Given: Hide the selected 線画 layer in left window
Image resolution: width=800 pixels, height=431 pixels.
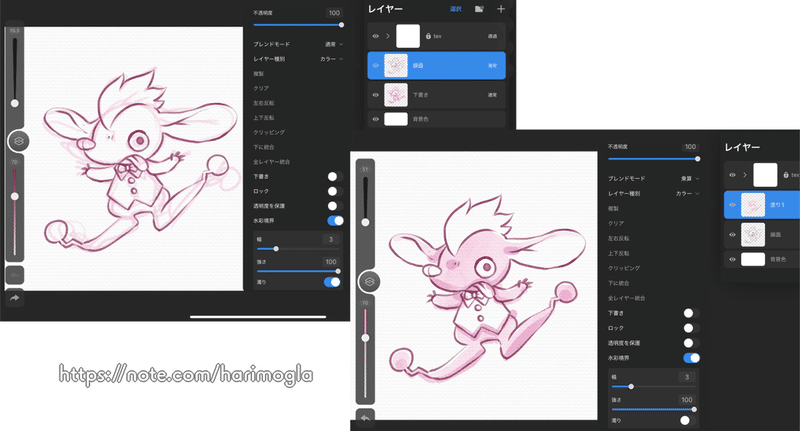Looking at the screenshot, I should (x=376, y=66).
